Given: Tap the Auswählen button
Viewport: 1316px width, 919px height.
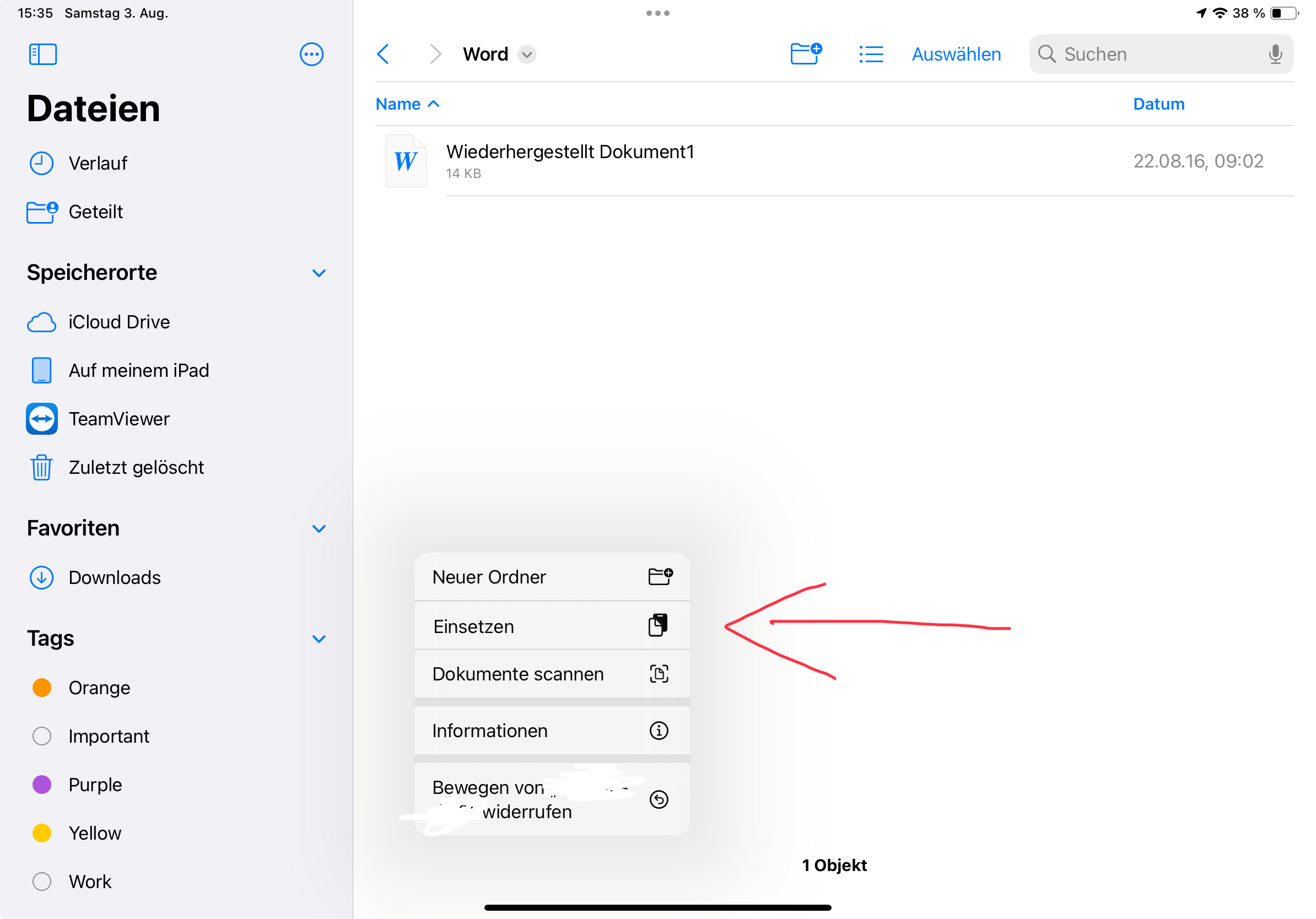Looking at the screenshot, I should click(x=956, y=55).
